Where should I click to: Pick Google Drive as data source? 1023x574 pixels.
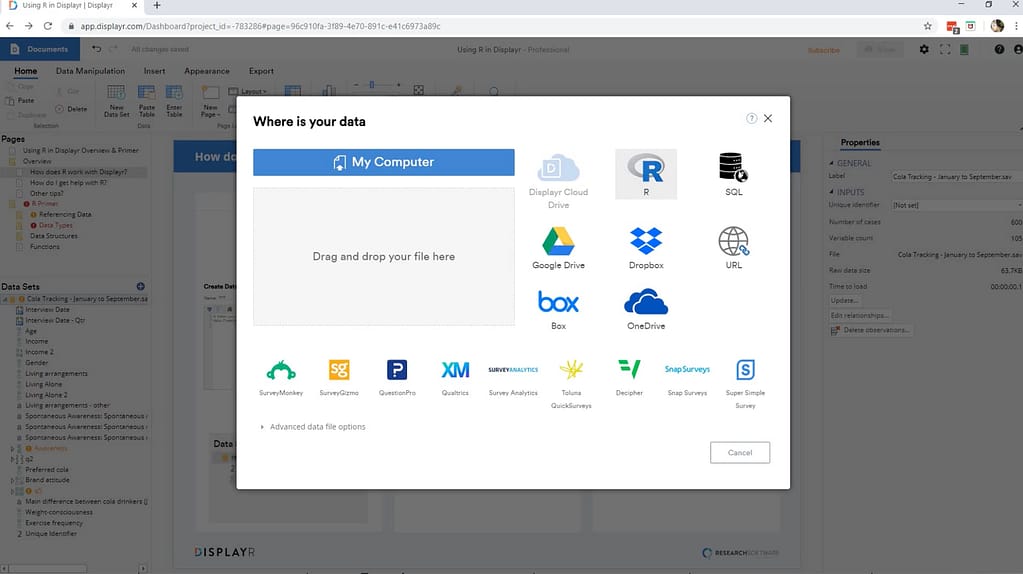pyautogui.click(x=558, y=246)
